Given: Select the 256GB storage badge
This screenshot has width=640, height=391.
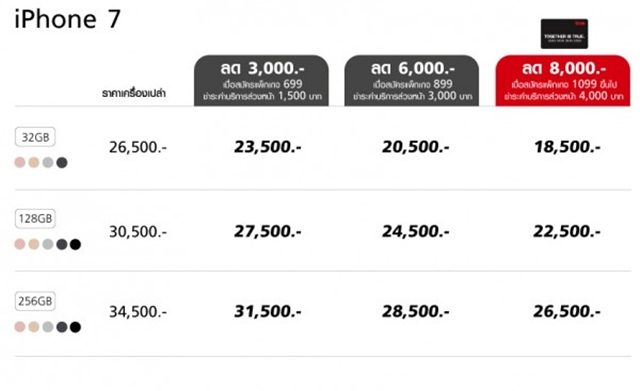Looking at the screenshot, I should (35, 301).
